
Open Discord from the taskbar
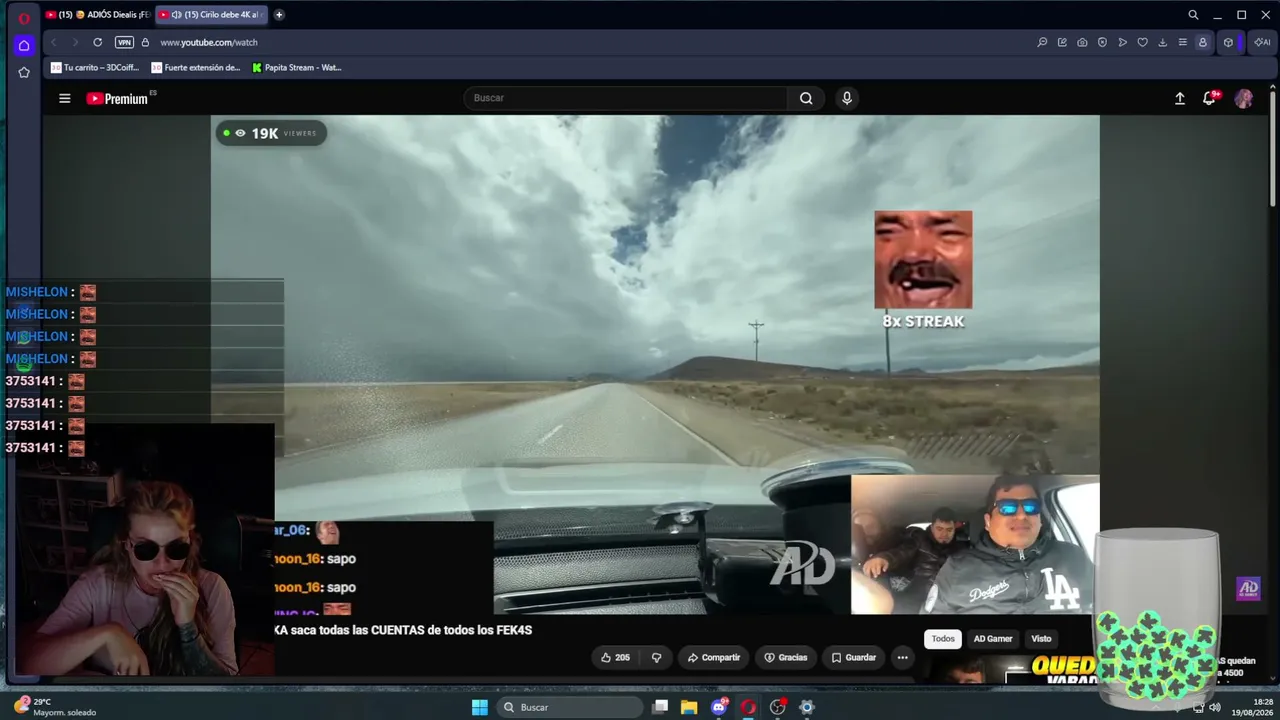(x=719, y=707)
